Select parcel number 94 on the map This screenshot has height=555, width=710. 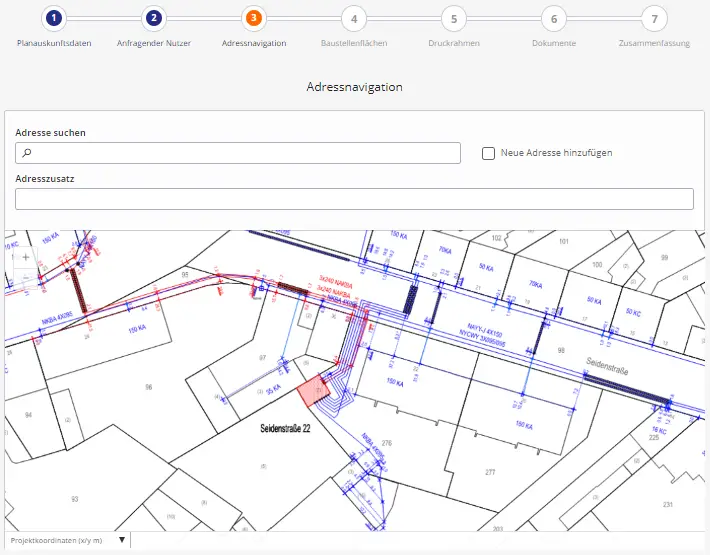29,415
